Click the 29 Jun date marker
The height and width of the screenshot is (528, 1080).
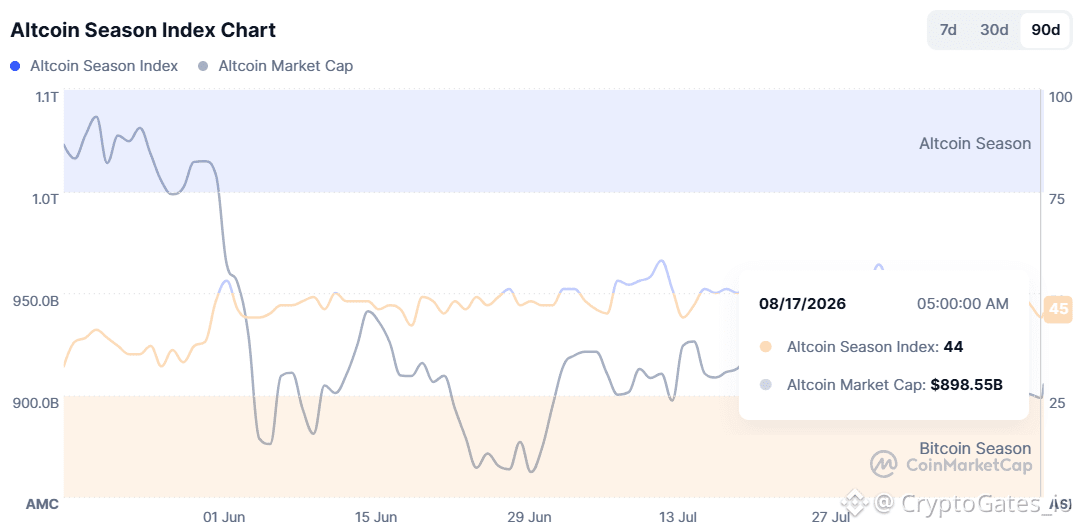(530, 517)
